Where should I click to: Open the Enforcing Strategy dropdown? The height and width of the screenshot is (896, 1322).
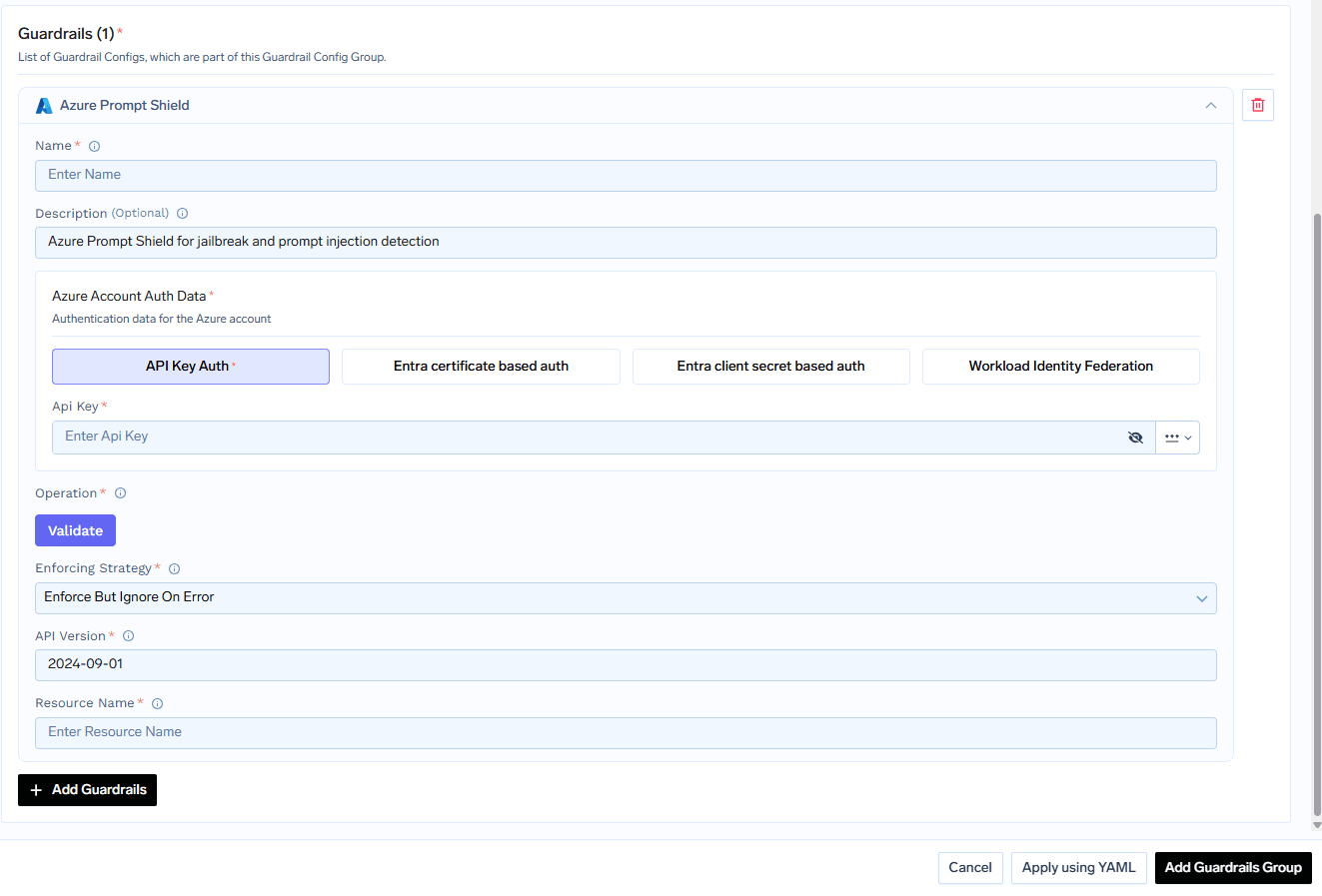click(x=626, y=598)
